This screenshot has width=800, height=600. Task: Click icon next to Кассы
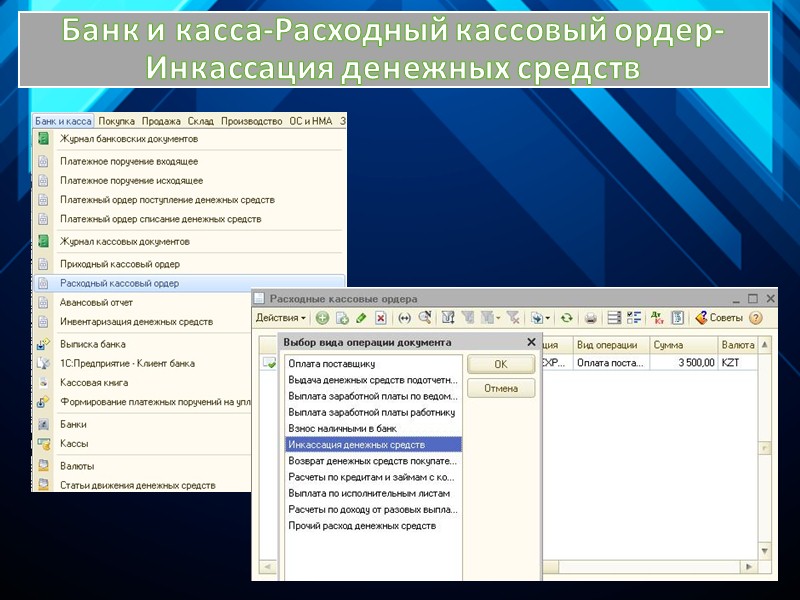43,443
